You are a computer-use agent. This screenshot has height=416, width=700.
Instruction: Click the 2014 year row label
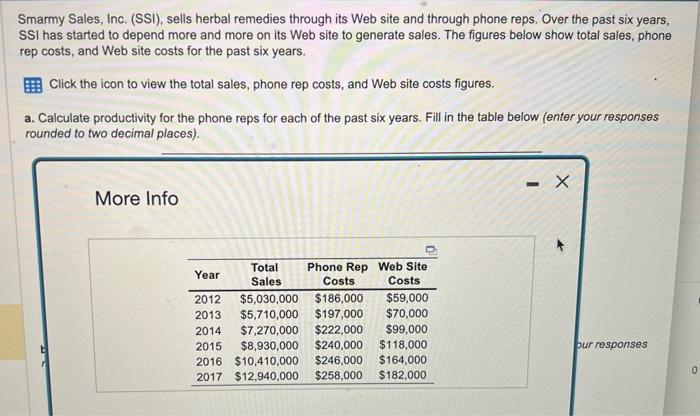click(x=207, y=329)
